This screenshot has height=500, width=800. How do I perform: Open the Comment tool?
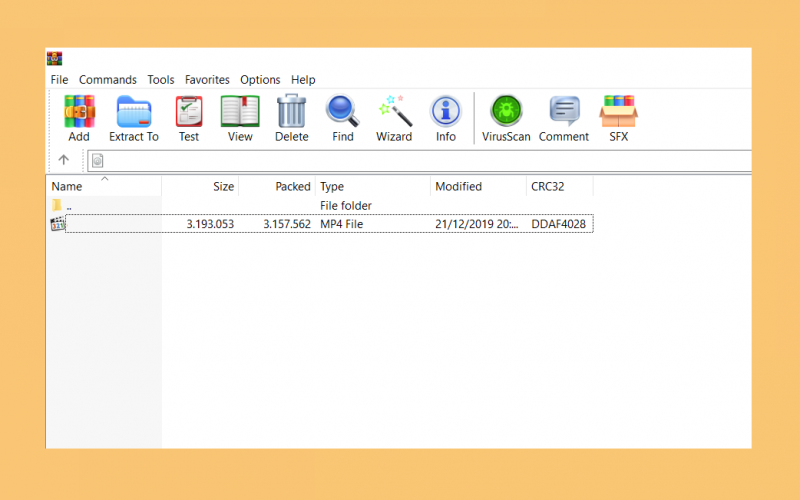564,111
